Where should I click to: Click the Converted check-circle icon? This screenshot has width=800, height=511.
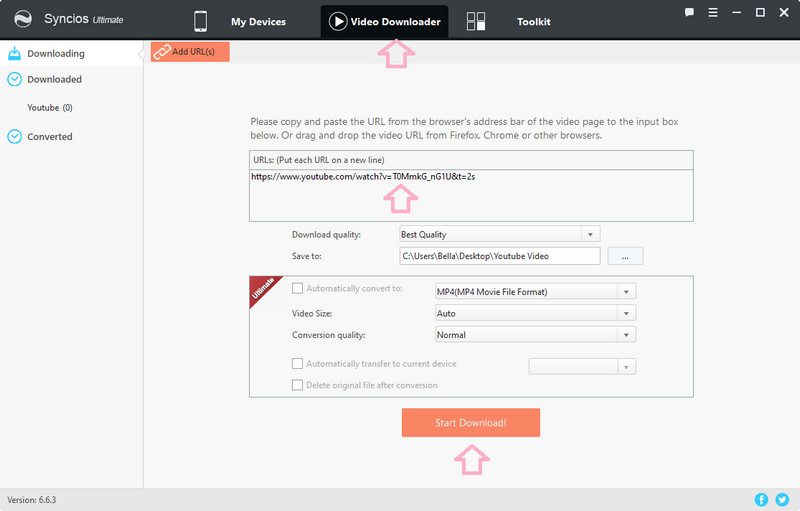pyautogui.click(x=14, y=137)
